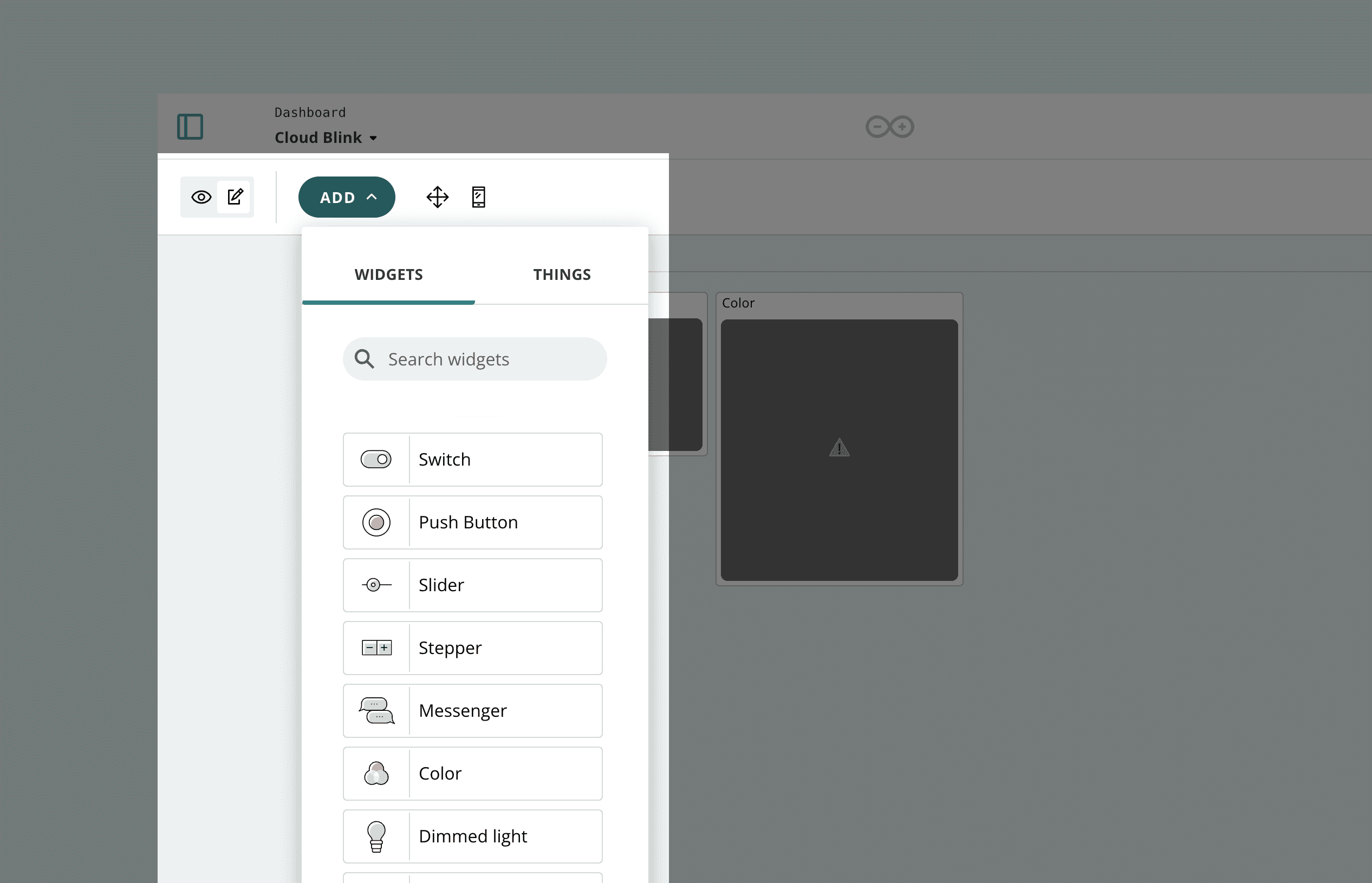Click the search magnifier in the widgets panel

pyautogui.click(x=364, y=358)
